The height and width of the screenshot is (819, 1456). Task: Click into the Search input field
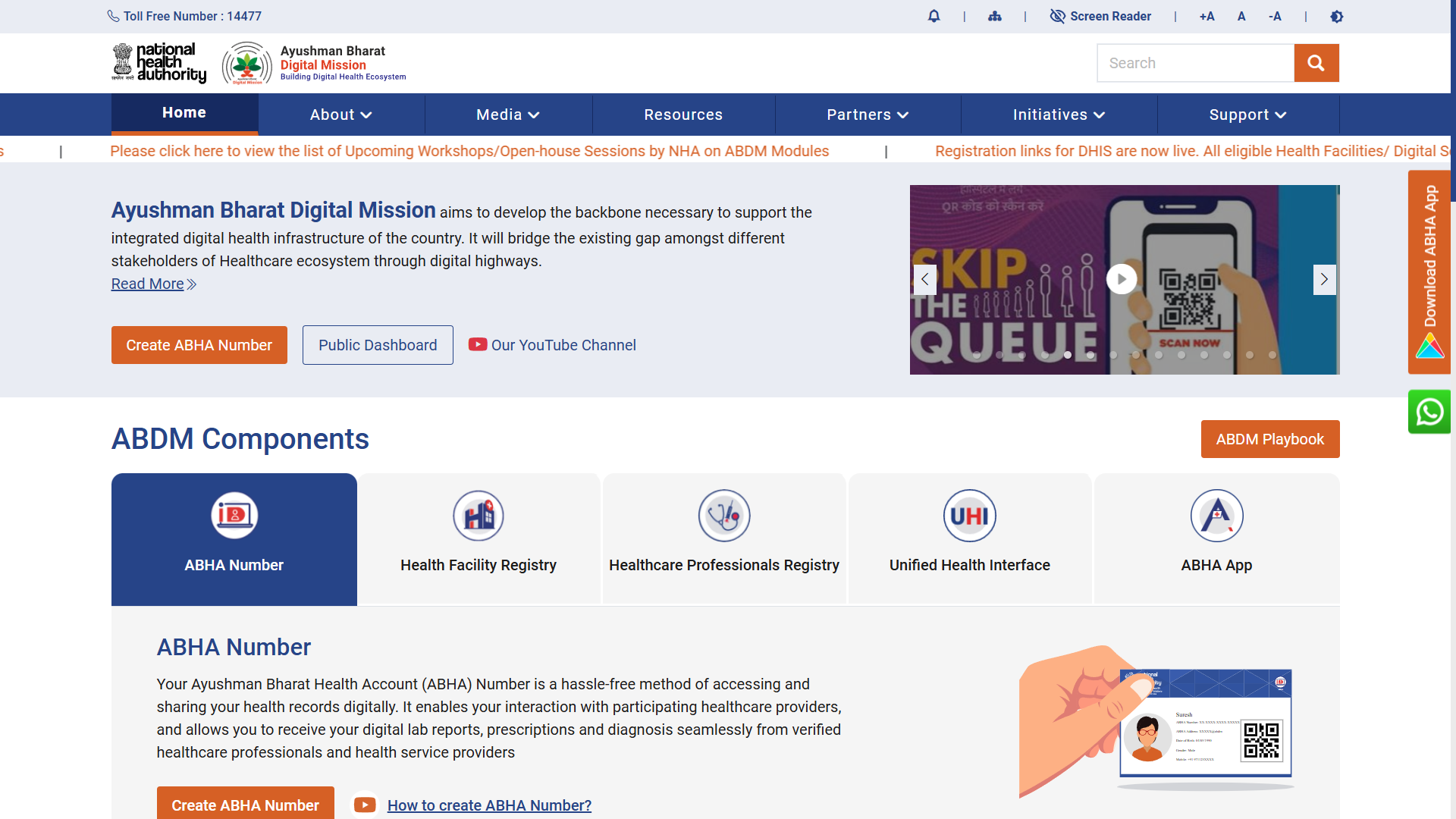coord(1196,63)
